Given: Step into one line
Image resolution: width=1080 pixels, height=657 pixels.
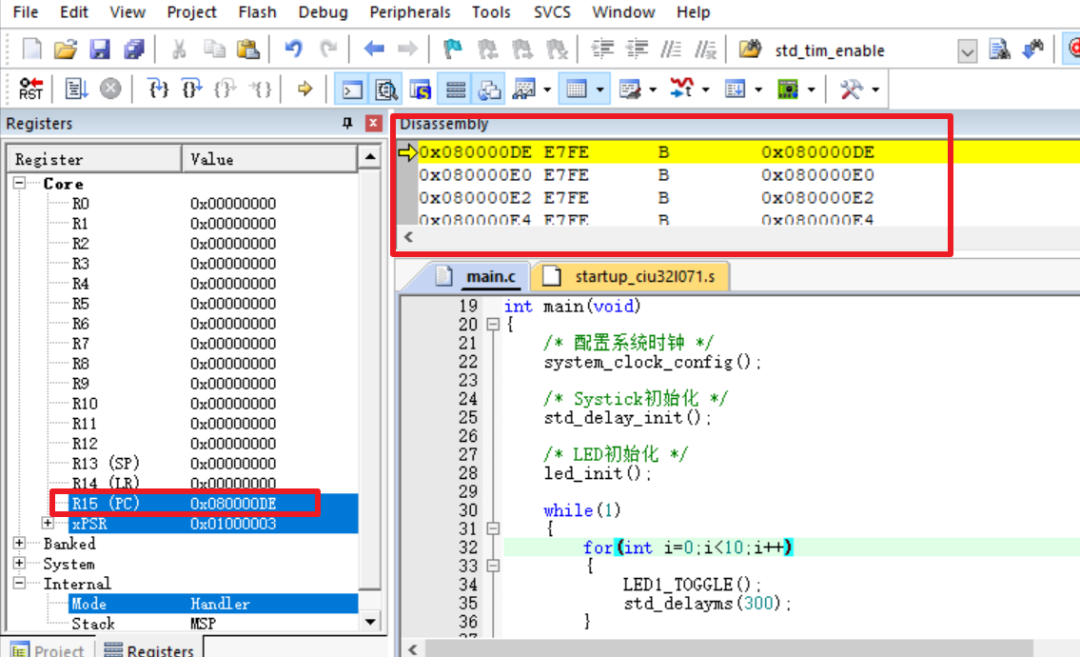Looking at the screenshot, I should click(158, 89).
